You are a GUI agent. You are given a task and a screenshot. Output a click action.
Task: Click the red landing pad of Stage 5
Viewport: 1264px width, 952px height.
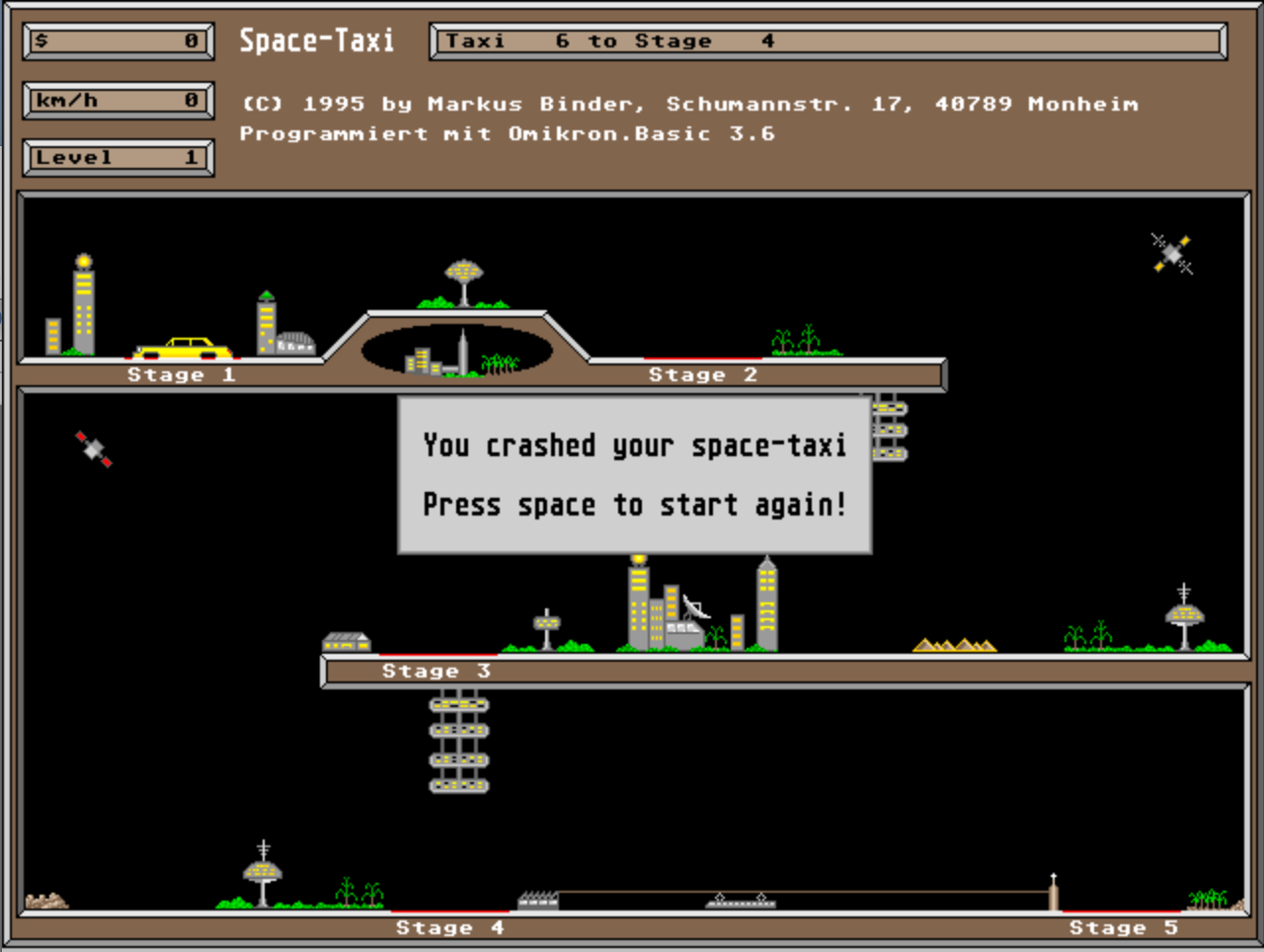pos(1121,912)
